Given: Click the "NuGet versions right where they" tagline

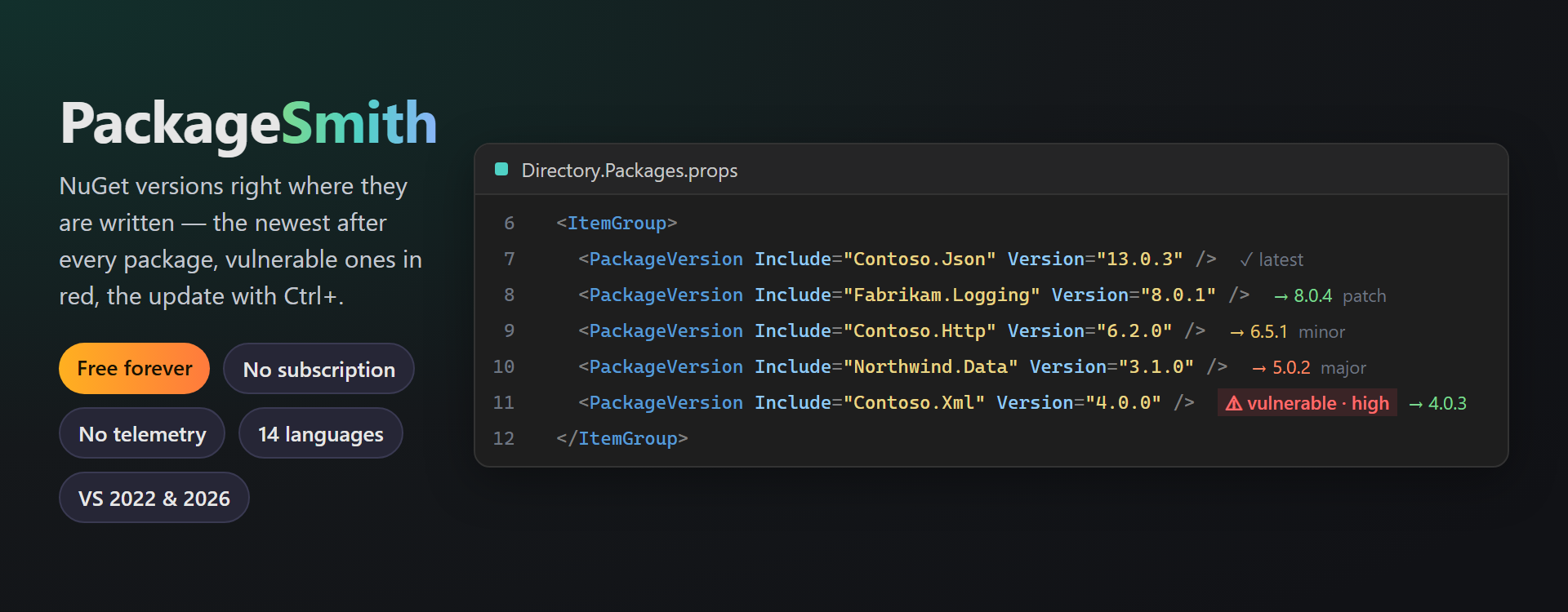Looking at the screenshot, I should pos(233,186).
